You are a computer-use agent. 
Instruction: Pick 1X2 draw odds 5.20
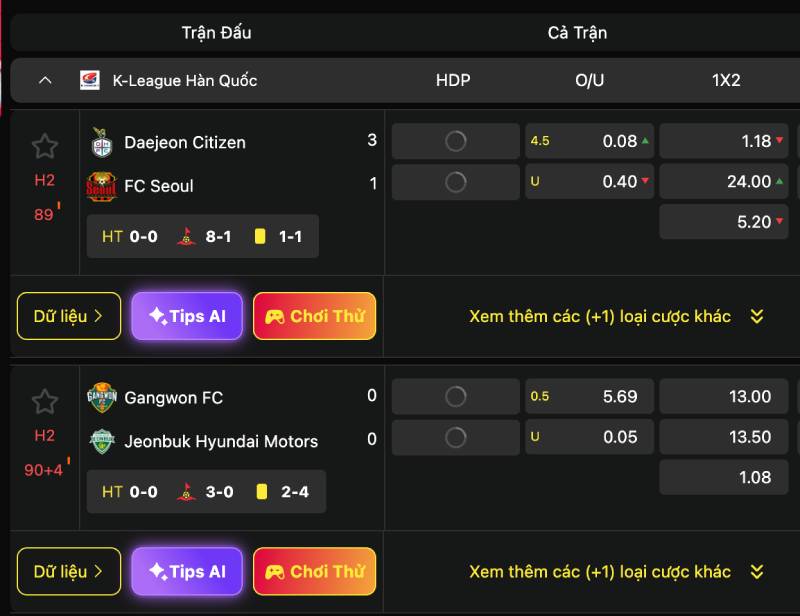pyautogui.click(x=723, y=222)
